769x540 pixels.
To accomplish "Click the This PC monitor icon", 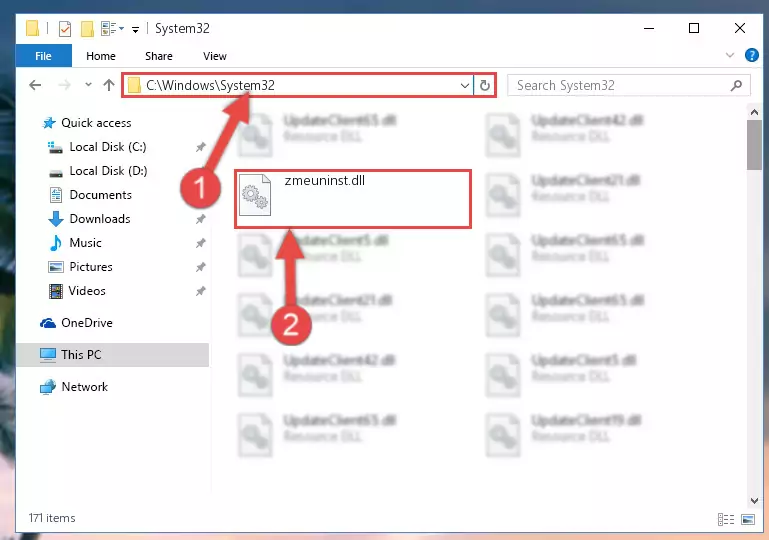I will [48, 355].
